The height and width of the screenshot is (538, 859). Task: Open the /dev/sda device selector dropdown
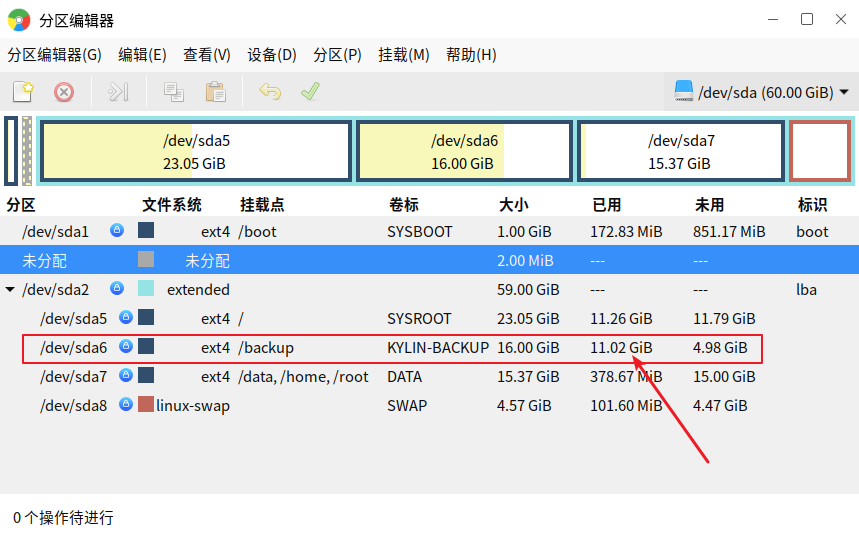point(761,92)
